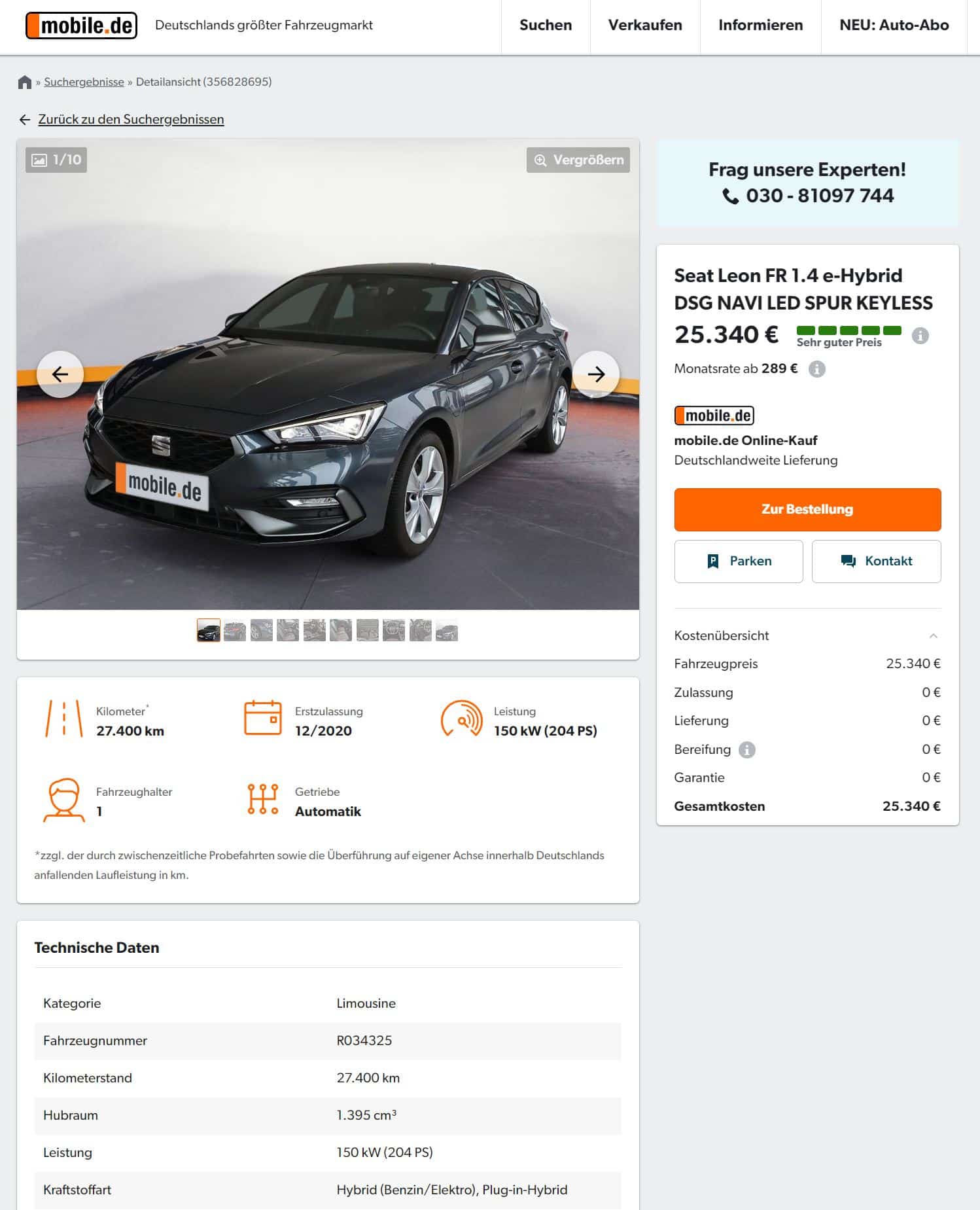The height and width of the screenshot is (1210, 980).
Task: Select the fourth gallery thumbnail
Action: (x=288, y=631)
